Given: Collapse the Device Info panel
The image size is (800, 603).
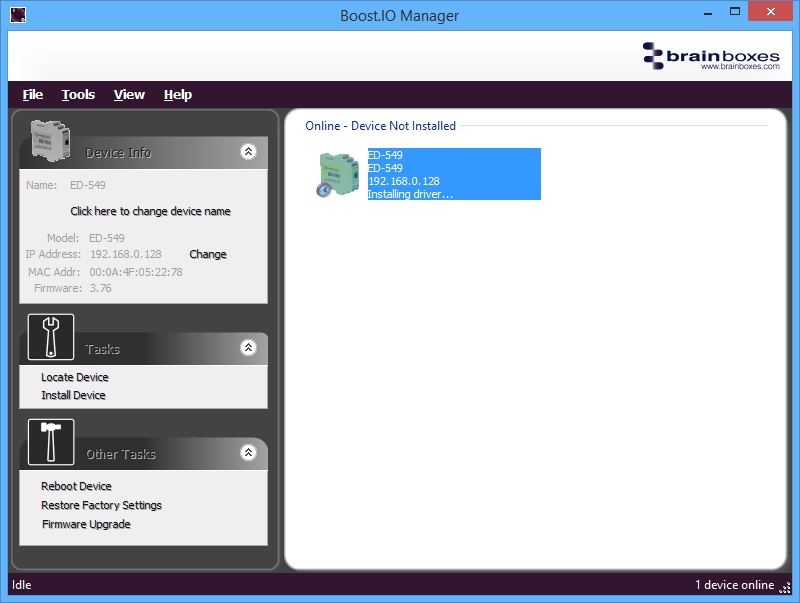Looking at the screenshot, I should 248,152.
